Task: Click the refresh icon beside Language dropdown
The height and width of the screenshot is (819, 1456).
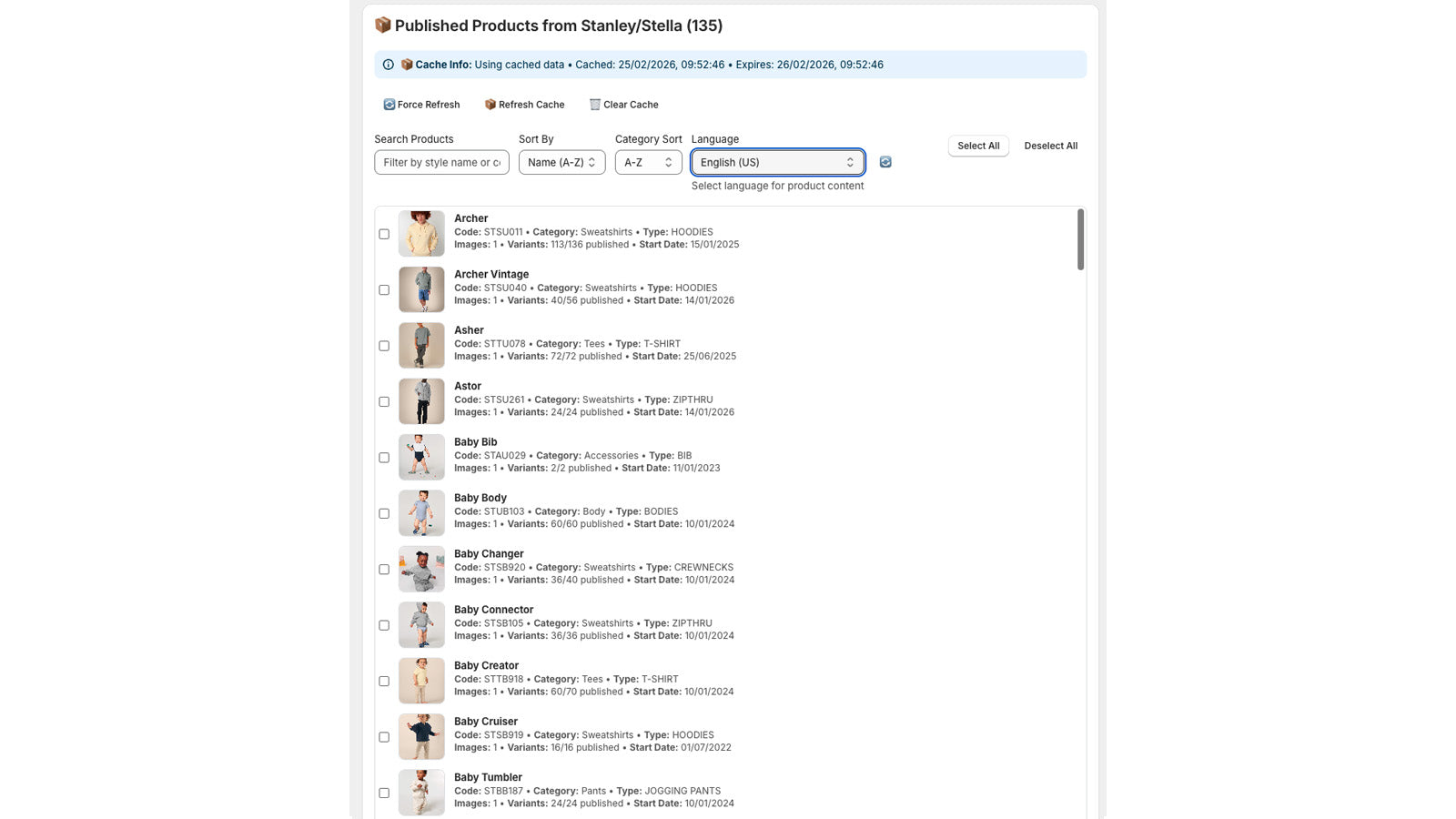Action: coord(885,162)
